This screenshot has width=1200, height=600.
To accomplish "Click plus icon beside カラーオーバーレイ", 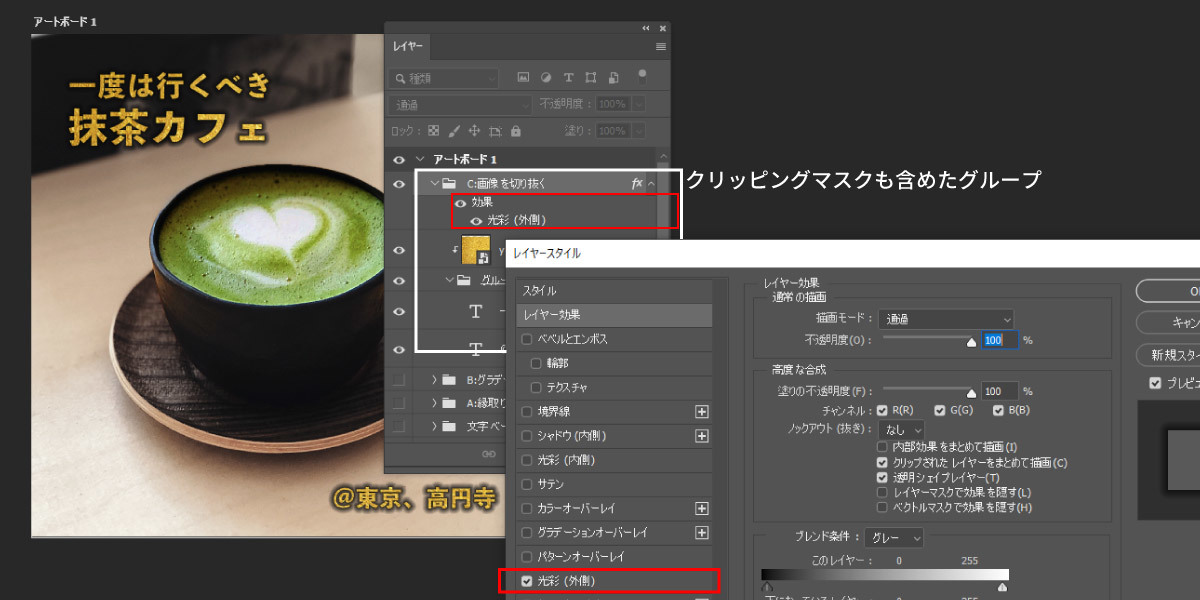I will (x=702, y=508).
